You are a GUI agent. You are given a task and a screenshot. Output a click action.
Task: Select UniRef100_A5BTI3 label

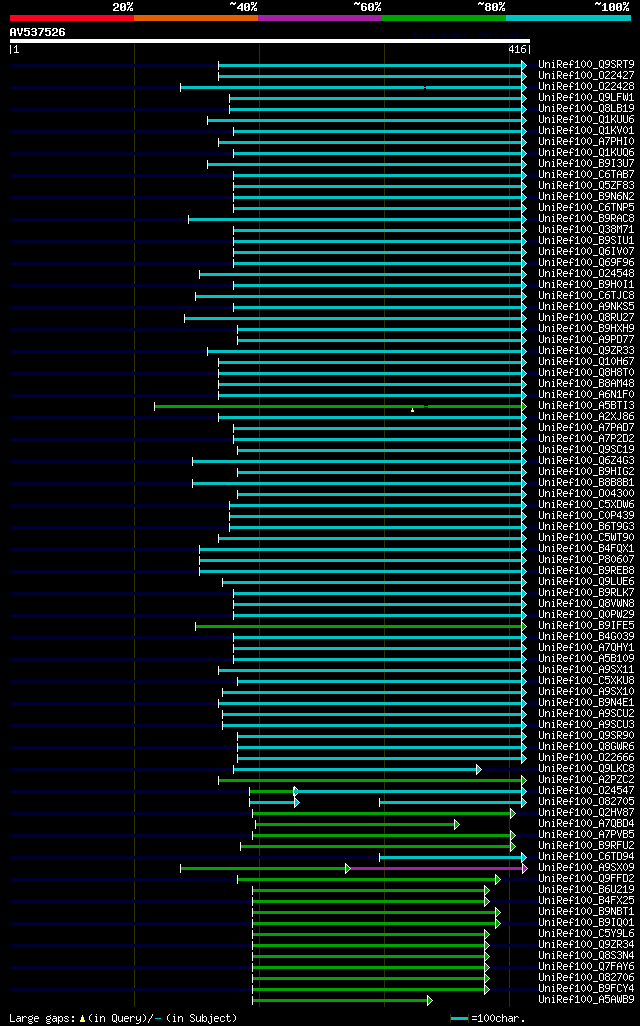pyautogui.click(x=586, y=406)
